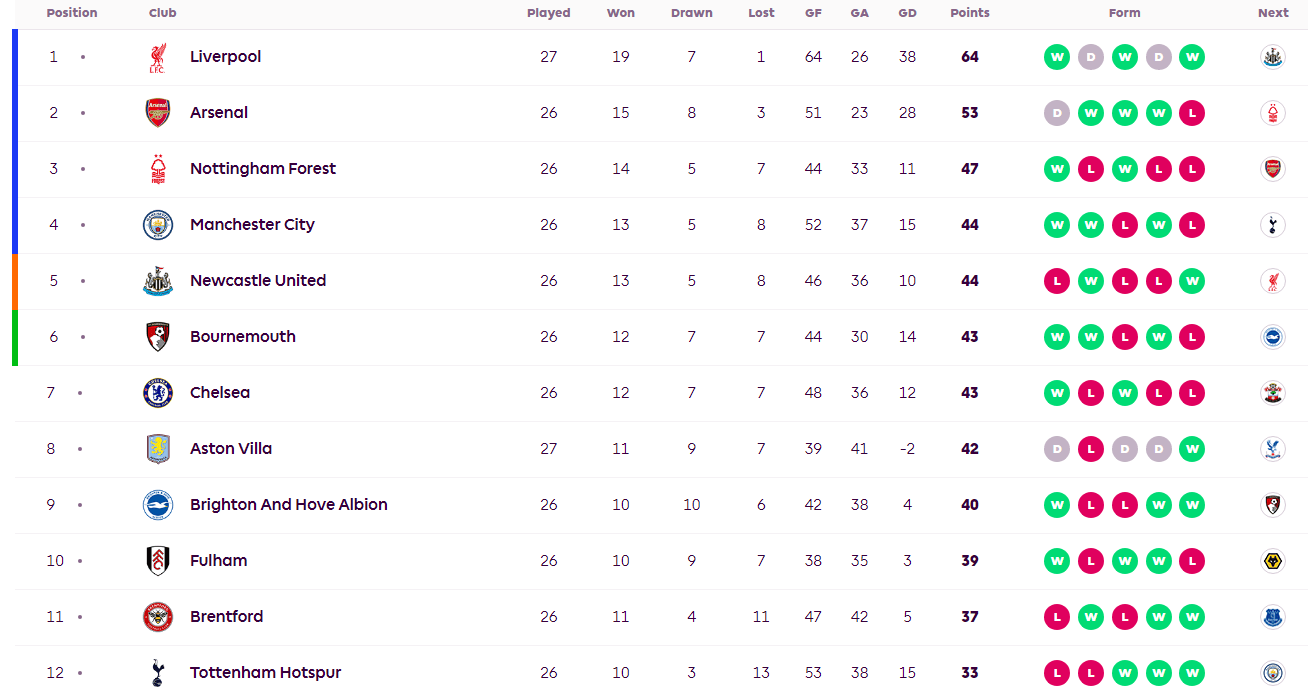Click the Arsenal badge in Club column

(157, 113)
